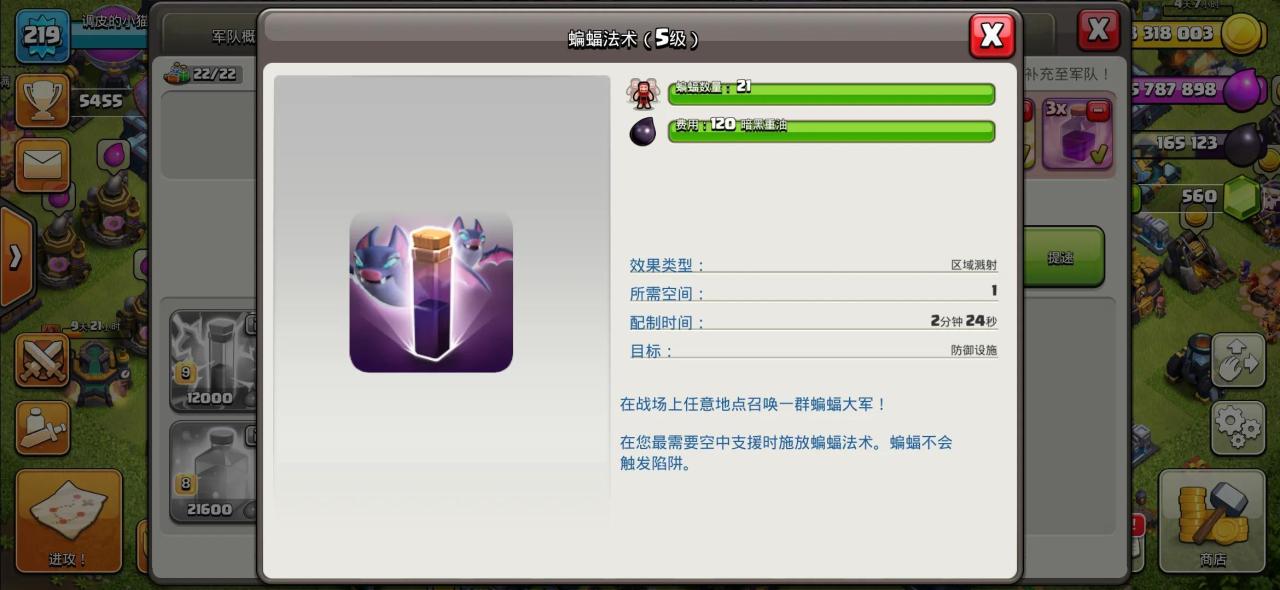1280x590 pixels.
Task: Open the crossed swords army icon
Action: (42, 360)
